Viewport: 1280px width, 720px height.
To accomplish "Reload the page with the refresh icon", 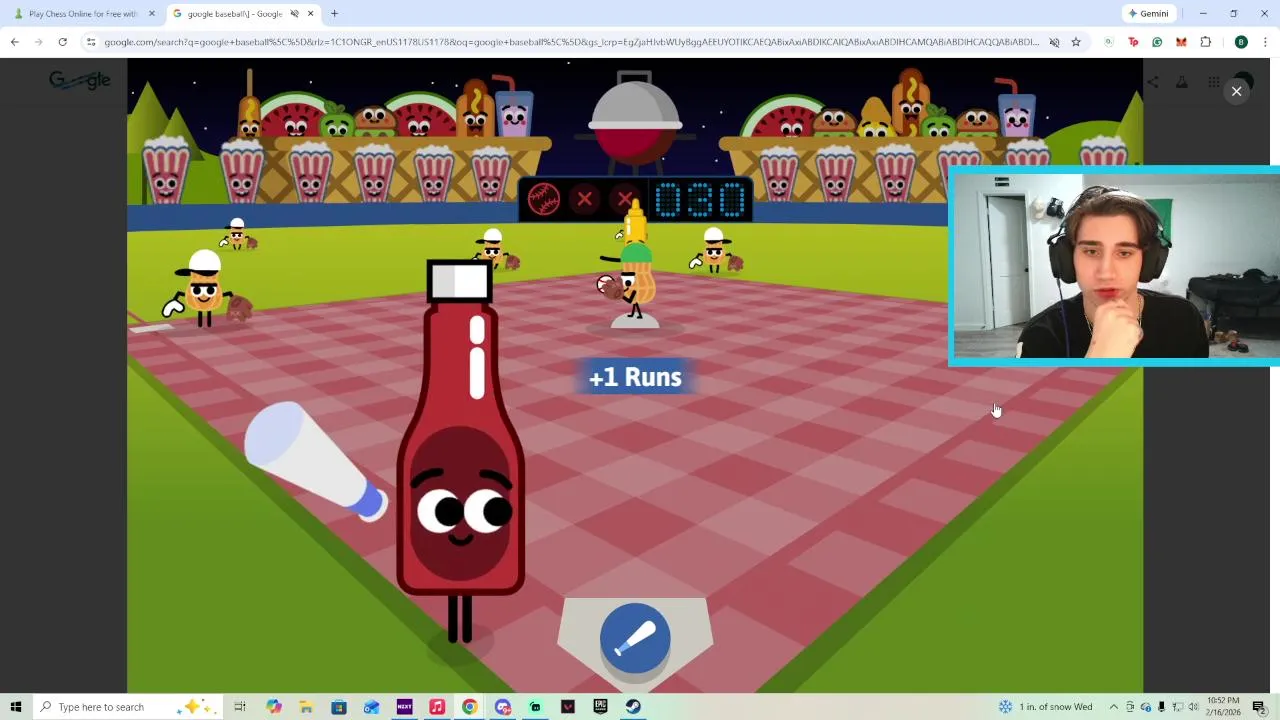I will click(x=62, y=42).
